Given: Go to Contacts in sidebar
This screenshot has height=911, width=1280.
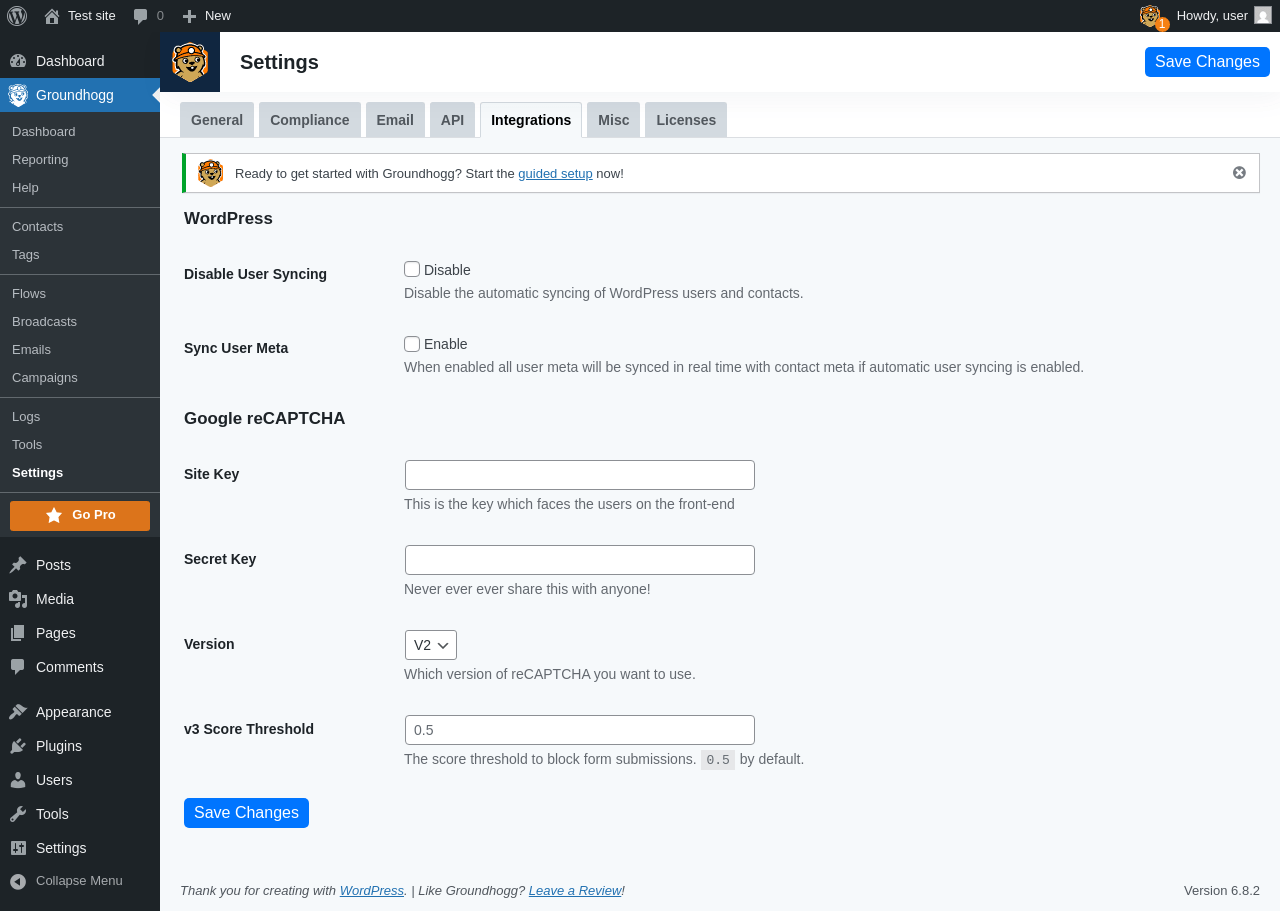Looking at the screenshot, I should (80, 227).
